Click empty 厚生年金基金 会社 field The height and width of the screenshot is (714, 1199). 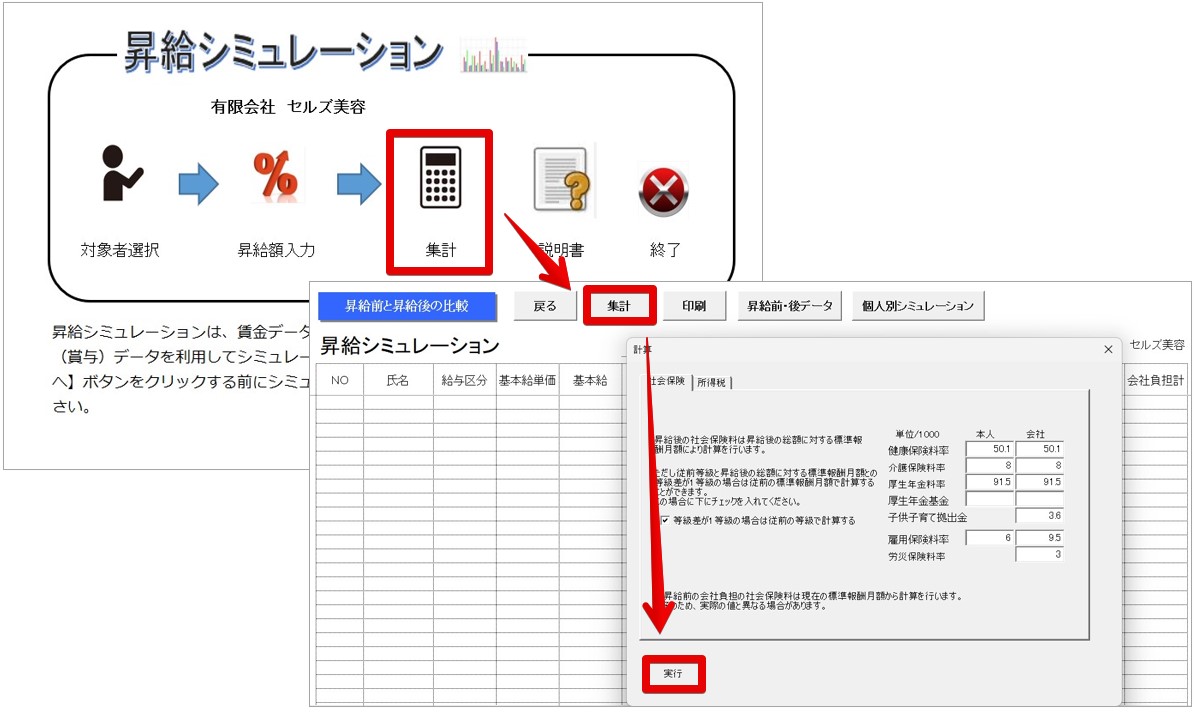point(1040,499)
